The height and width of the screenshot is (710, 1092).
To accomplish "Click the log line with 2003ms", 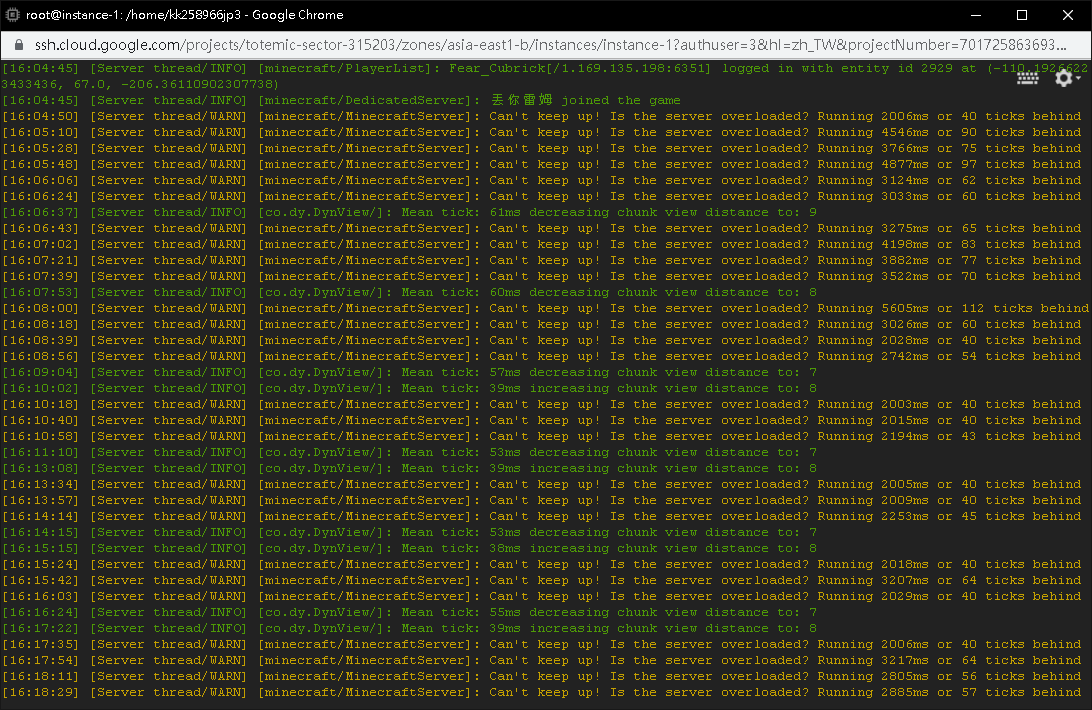I will tap(541, 405).
